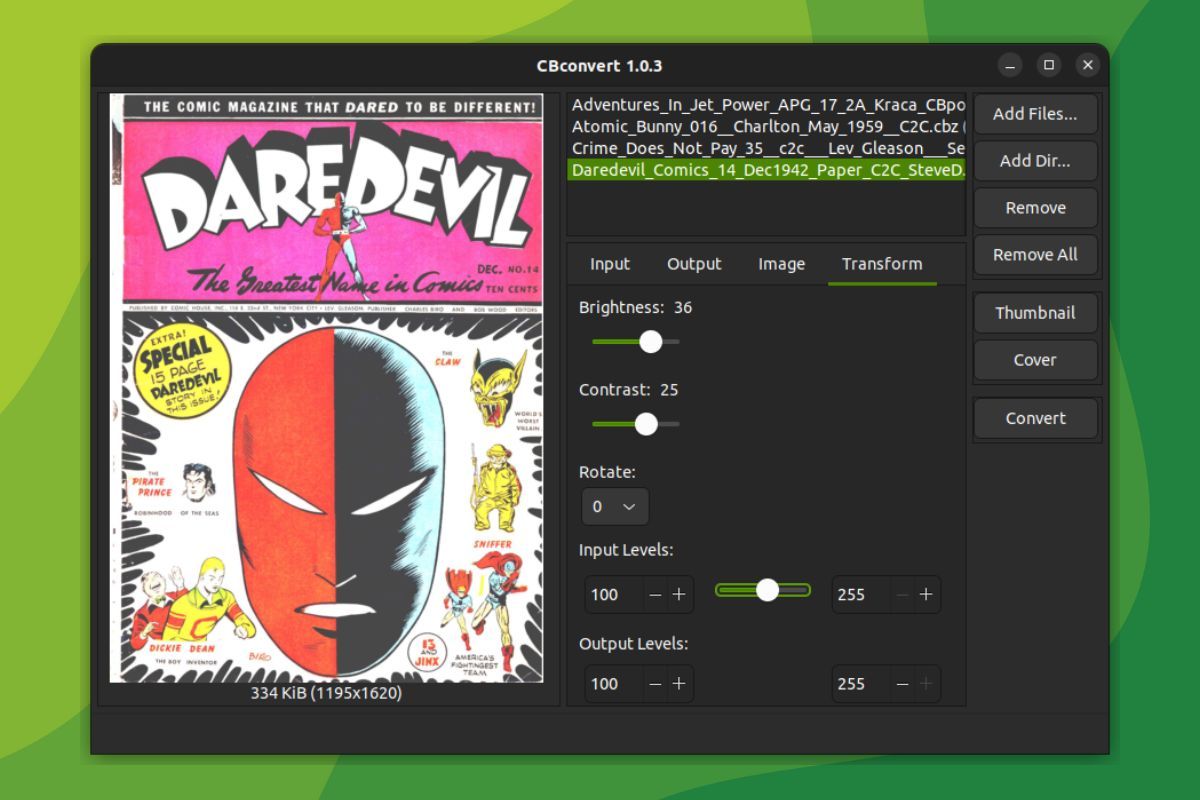
Task: Select the Input tab
Action: click(x=609, y=264)
